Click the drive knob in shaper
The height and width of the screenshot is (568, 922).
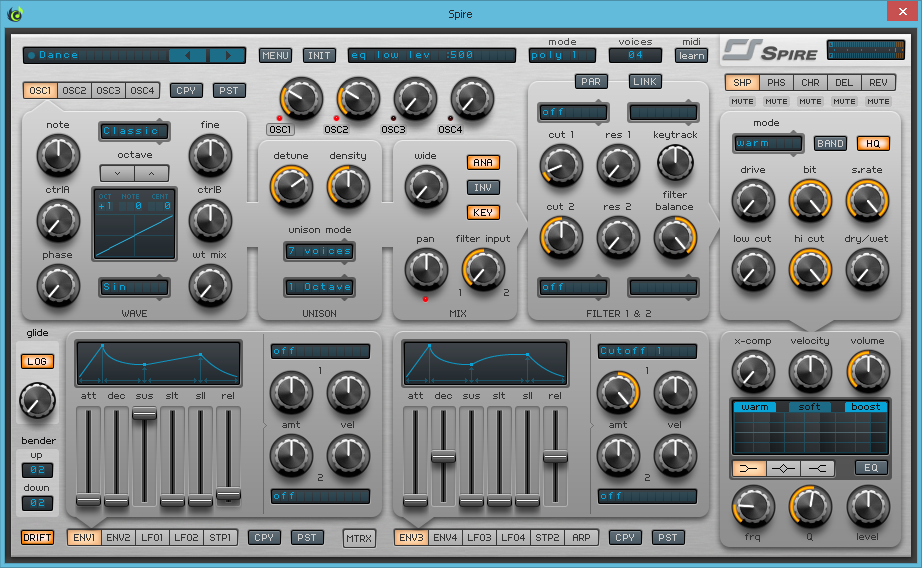(753, 201)
